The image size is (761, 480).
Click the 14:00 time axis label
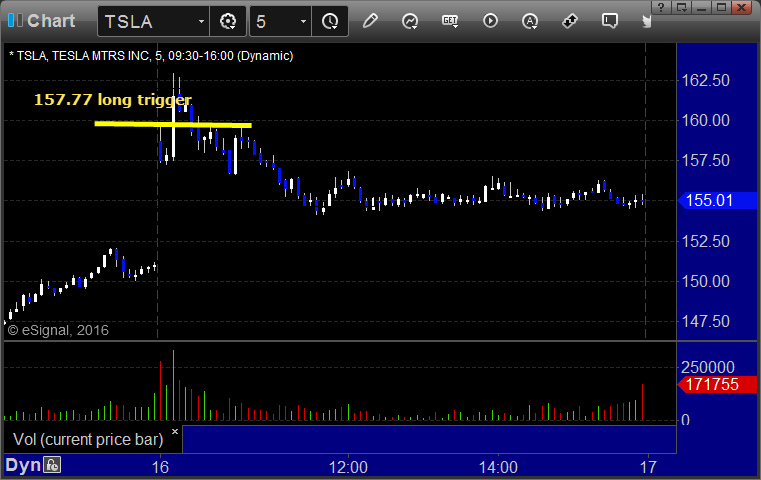[x=498, y=467]
